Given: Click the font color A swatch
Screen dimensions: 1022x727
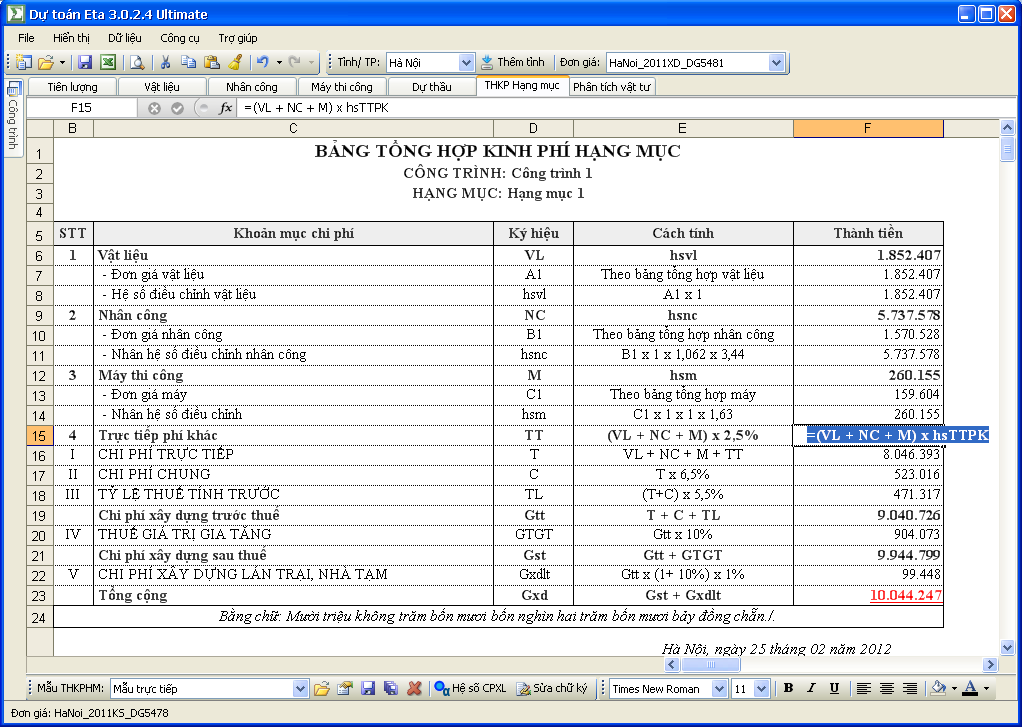Looking at the screenshot, I should (x=969, y=688).
